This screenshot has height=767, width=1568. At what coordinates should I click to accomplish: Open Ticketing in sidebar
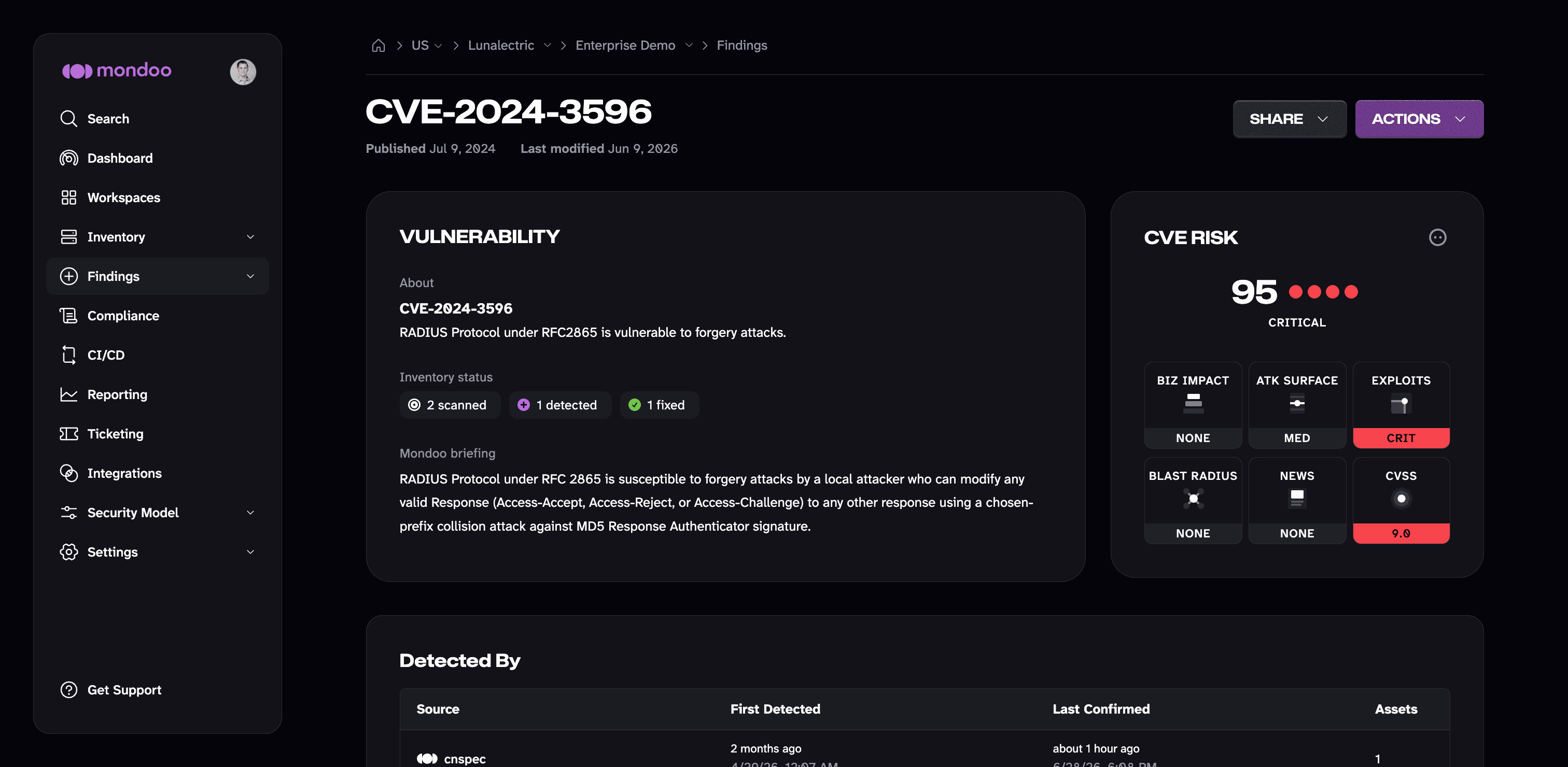116,434
